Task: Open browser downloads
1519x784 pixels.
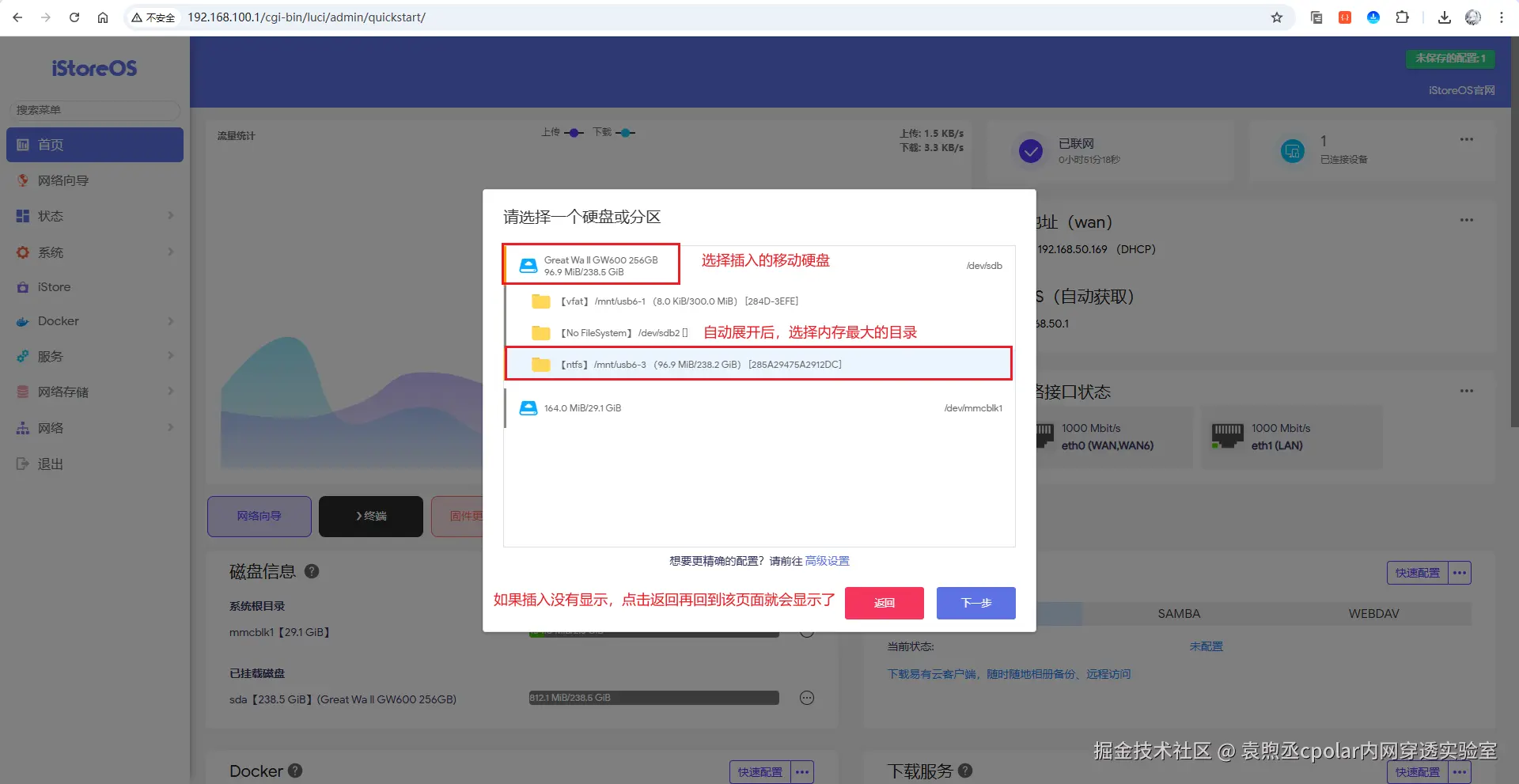Action: tap(1445, 17)
